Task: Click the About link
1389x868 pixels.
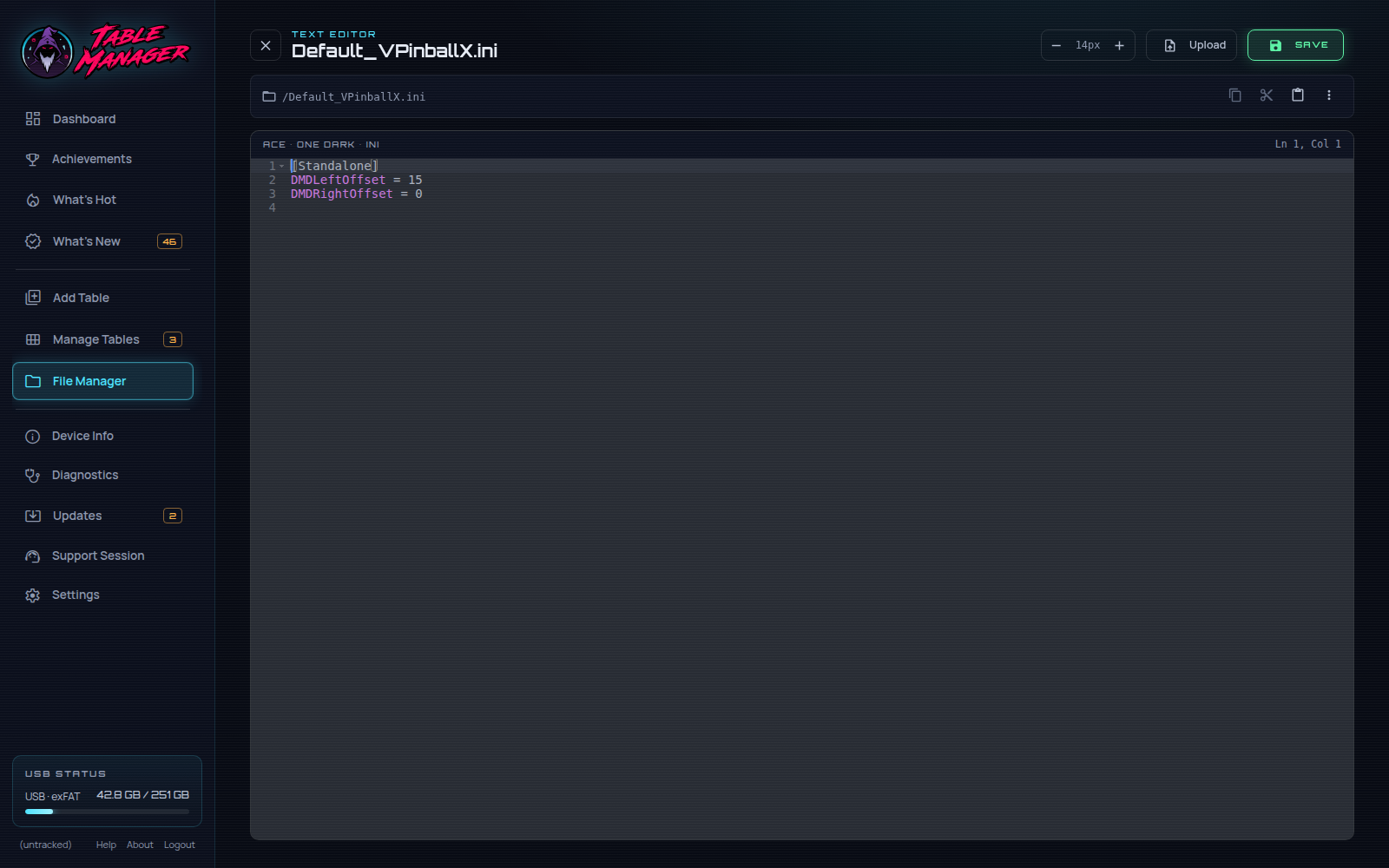Action: (140, 845)
